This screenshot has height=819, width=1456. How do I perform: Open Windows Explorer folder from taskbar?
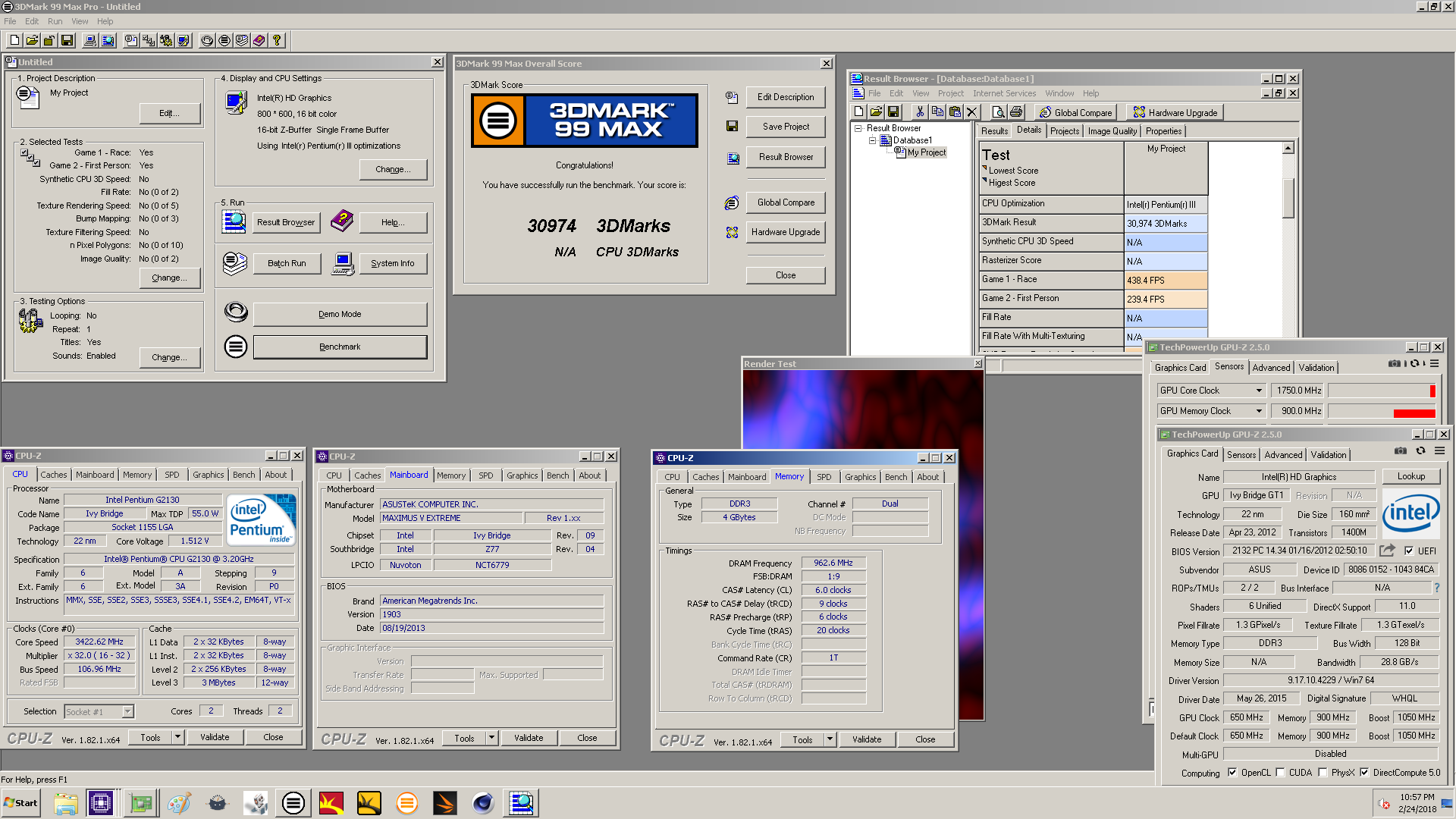[66, 803]
